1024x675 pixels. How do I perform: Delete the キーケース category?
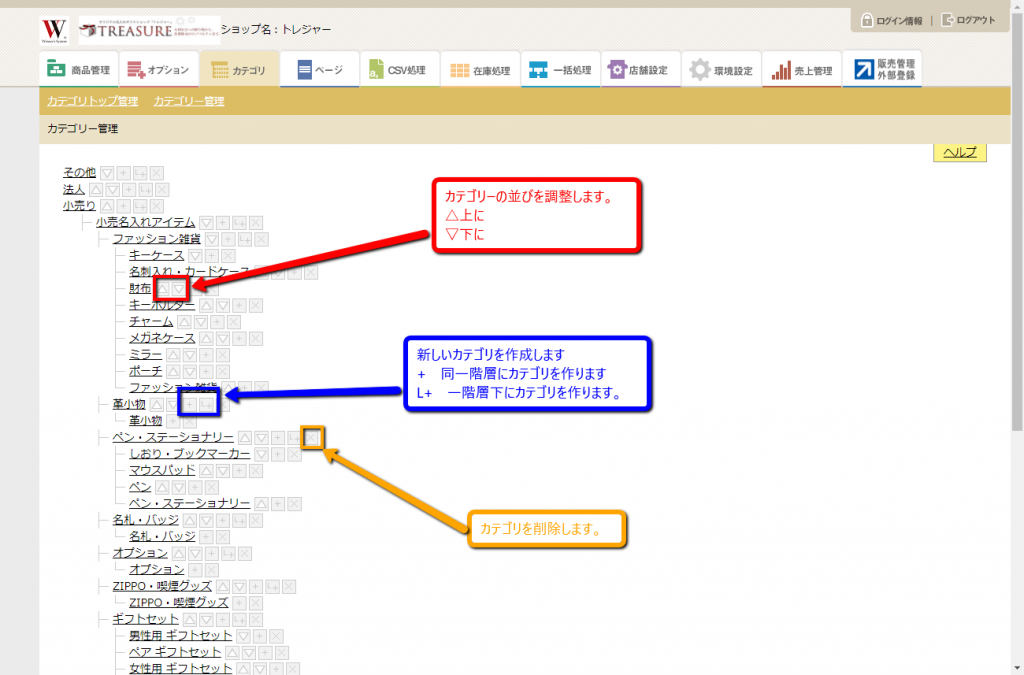pyautogui.click(x=228, y=256)
